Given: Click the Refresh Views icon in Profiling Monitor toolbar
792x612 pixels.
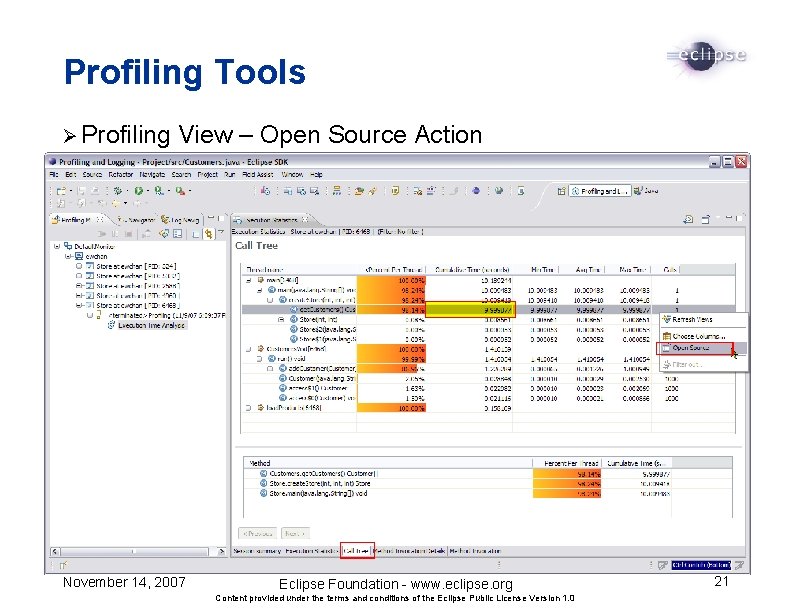Looking at the screenshot, I should pos(164,234).
